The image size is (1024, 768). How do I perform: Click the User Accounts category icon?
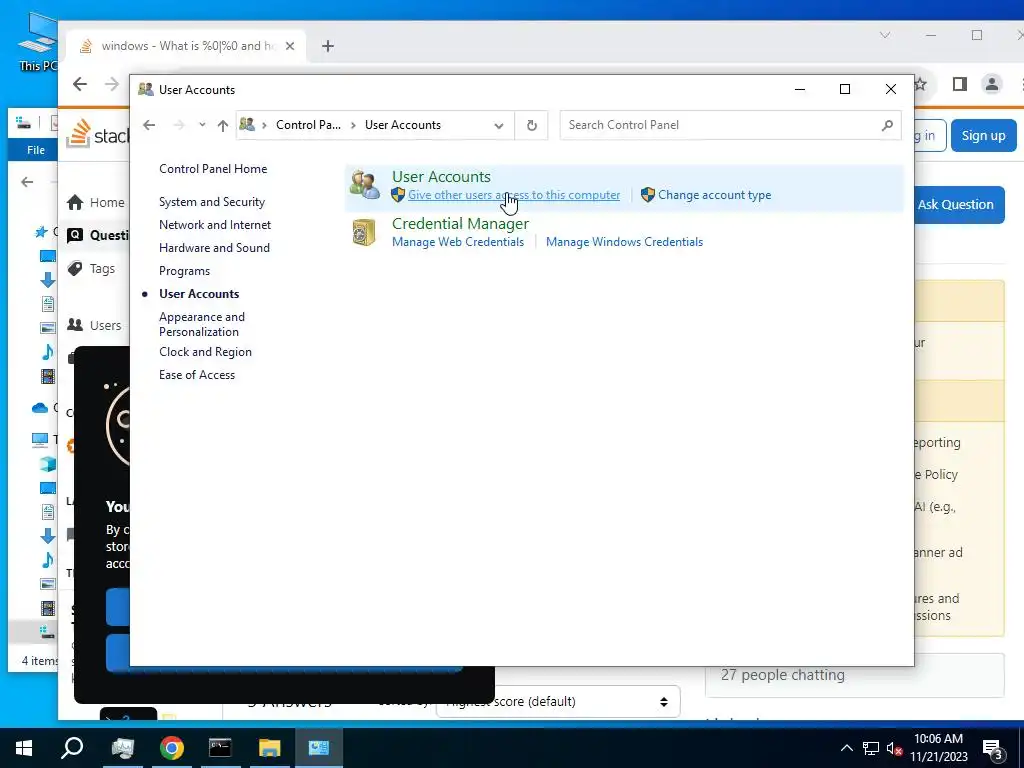click(x=364, y=185)
